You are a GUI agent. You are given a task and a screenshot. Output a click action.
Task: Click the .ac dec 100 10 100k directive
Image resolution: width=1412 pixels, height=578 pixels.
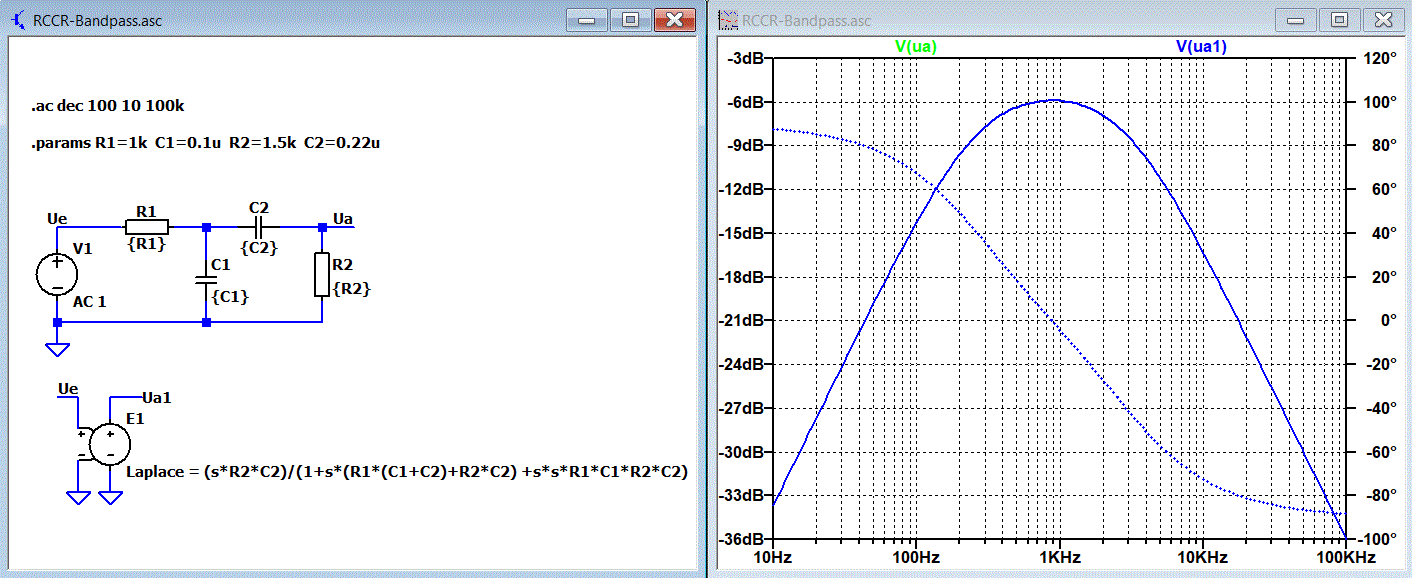pos(108,105)
